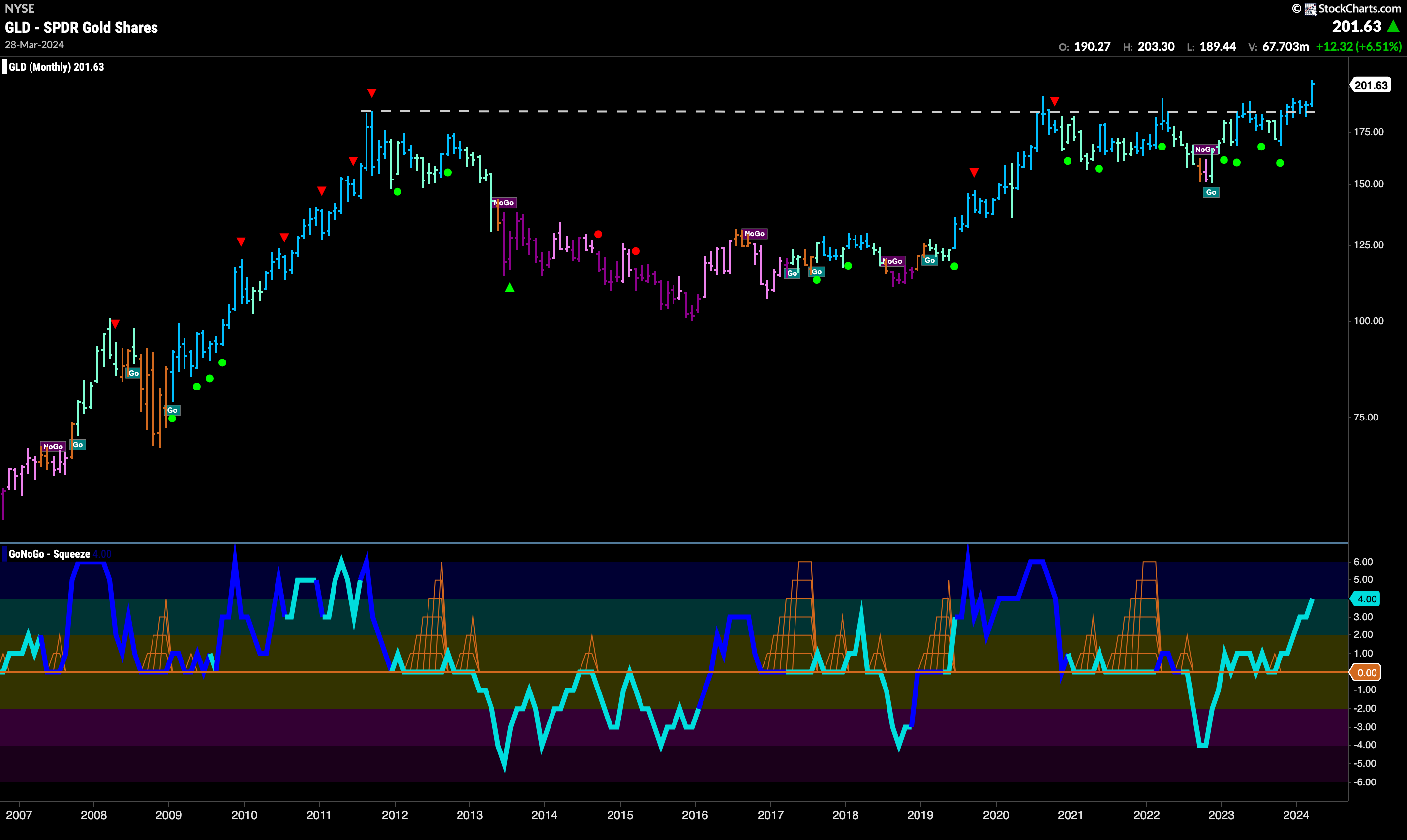
Task: Click the StockCharts.com link text
Action: [1359, 8]
